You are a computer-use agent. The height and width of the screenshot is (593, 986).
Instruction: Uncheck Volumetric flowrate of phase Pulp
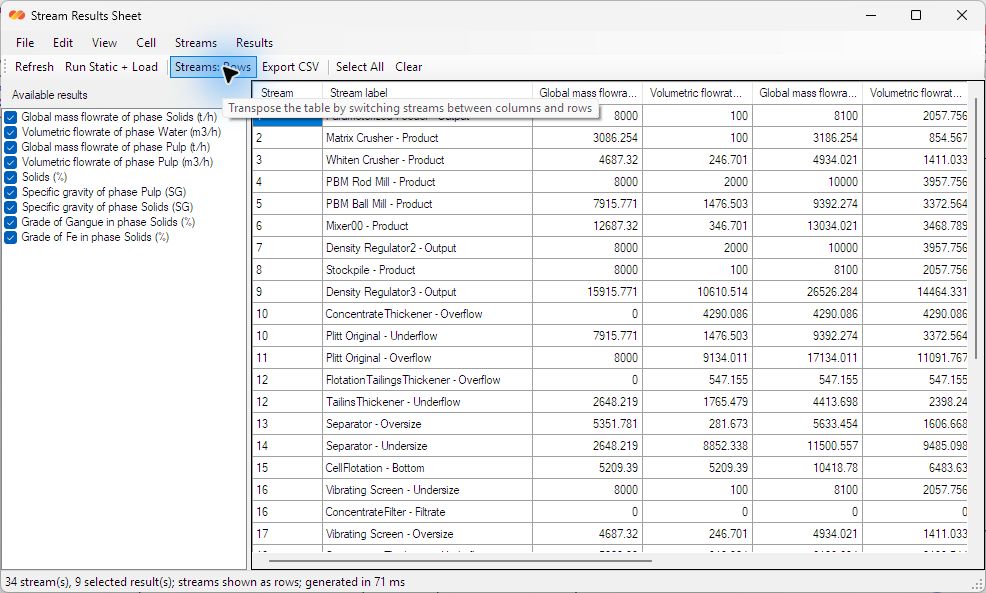(11, 162)
